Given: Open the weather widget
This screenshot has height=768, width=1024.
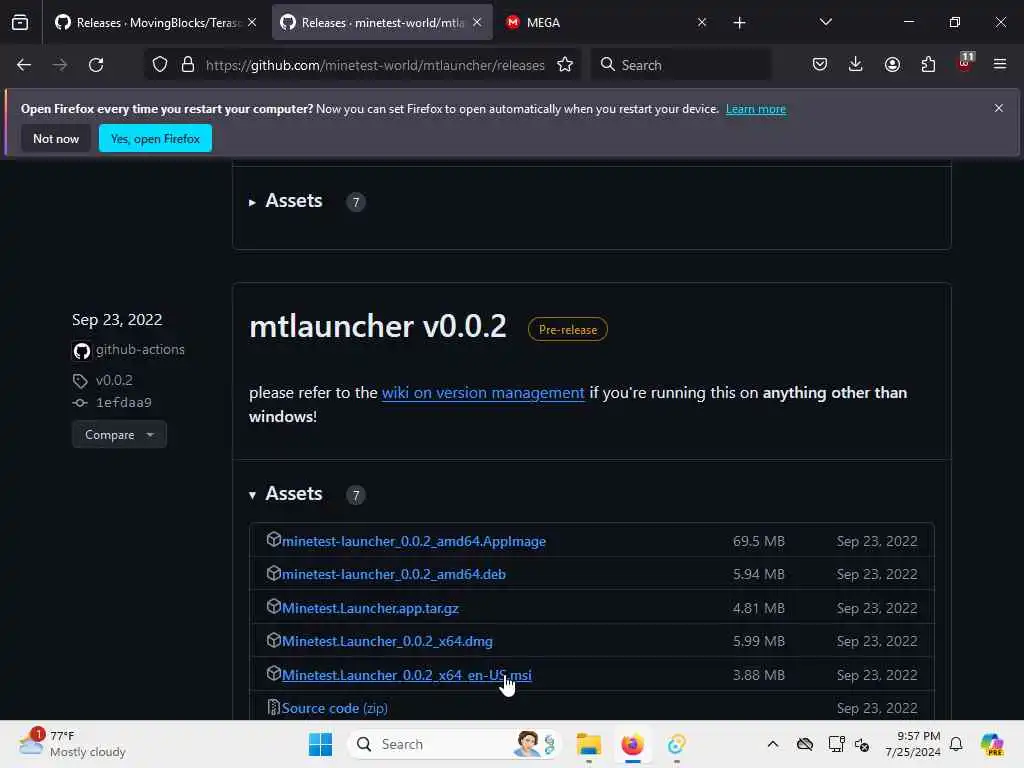Looking at the screenshot, I should [x=72, y=744].
